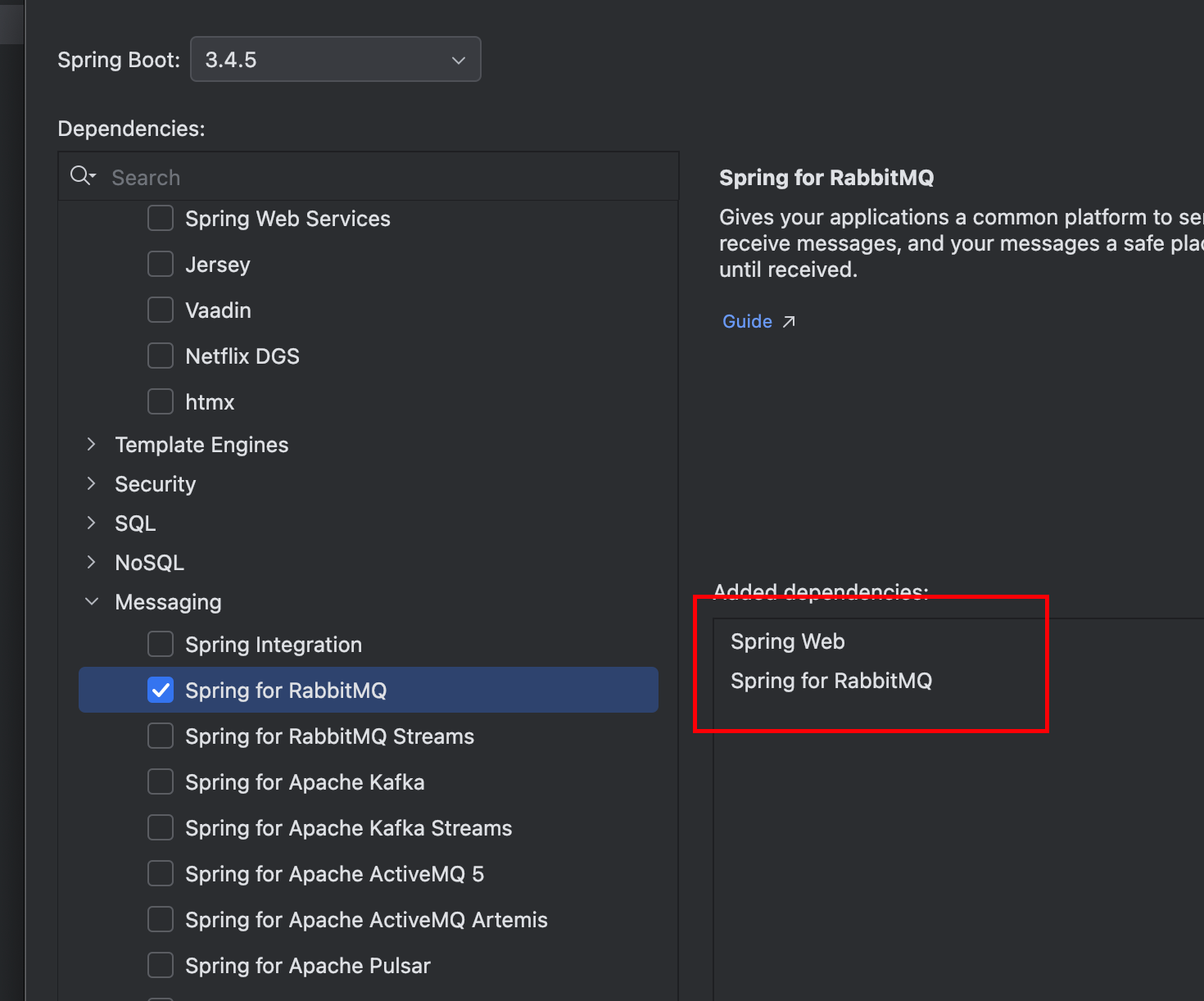
Task: Open the Spring Boot version dropdown
Action: tap(335, 59)
